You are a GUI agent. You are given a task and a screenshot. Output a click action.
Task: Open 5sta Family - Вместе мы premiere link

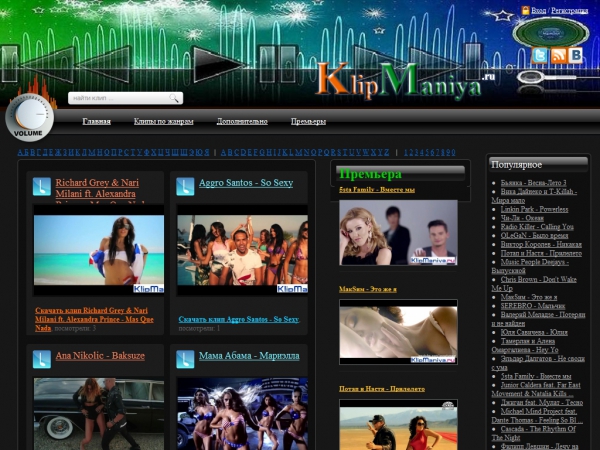377,189
